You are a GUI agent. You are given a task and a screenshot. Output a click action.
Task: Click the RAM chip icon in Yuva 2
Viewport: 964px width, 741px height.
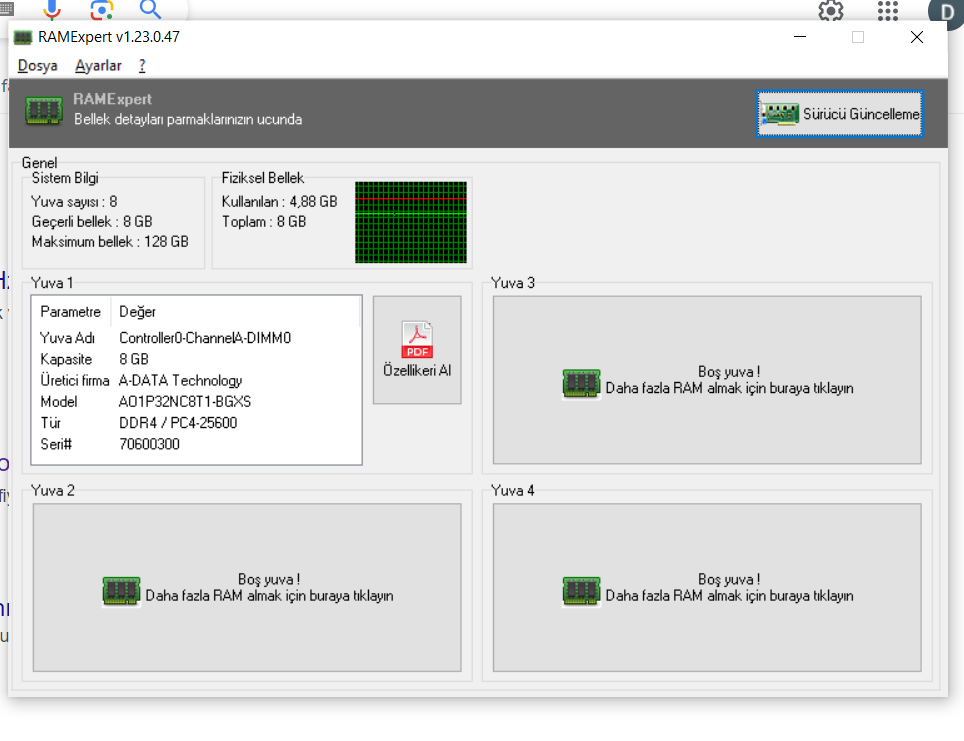tap(121, 591)
